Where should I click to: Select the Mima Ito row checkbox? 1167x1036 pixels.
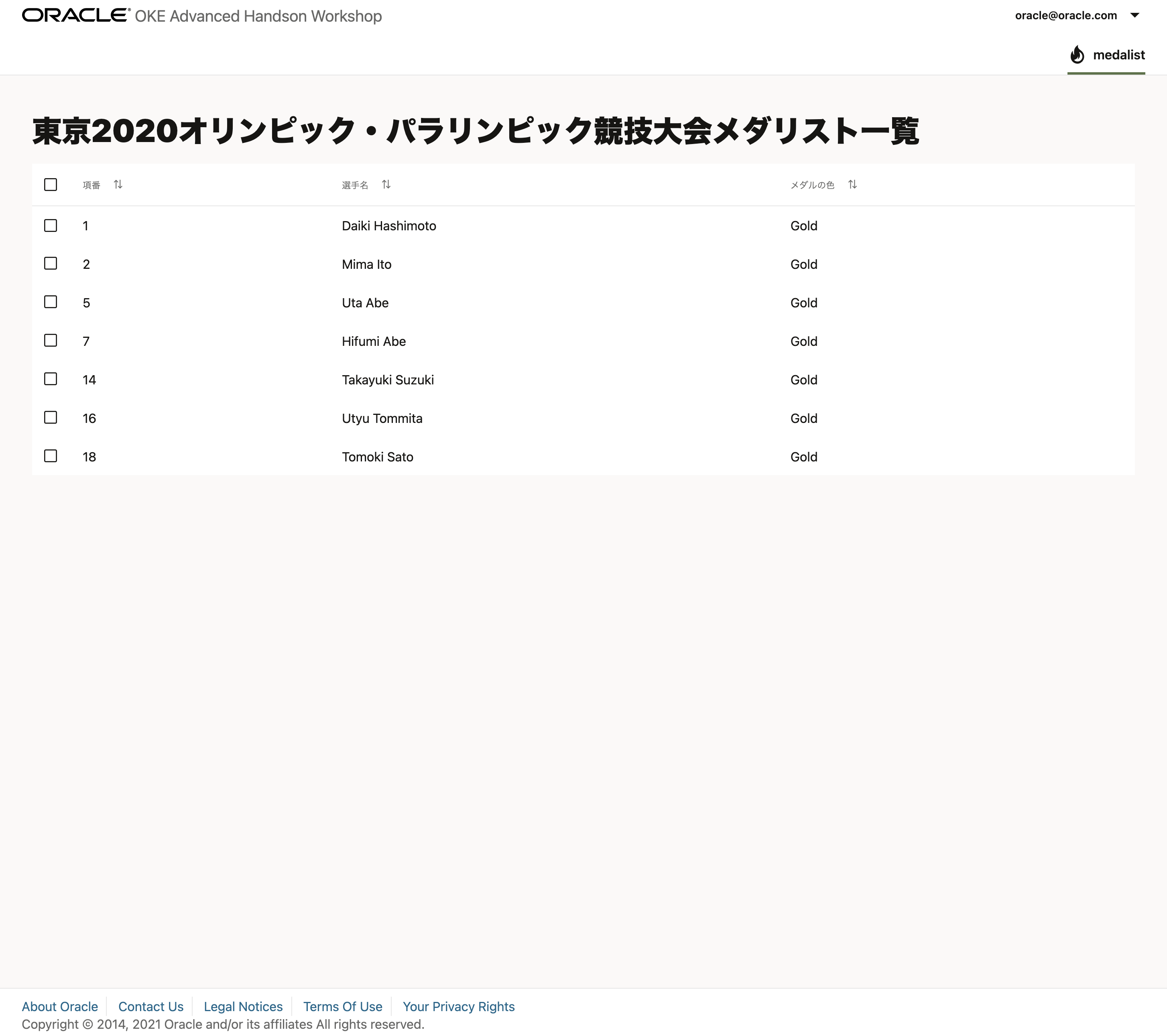(x=51, y=263)
